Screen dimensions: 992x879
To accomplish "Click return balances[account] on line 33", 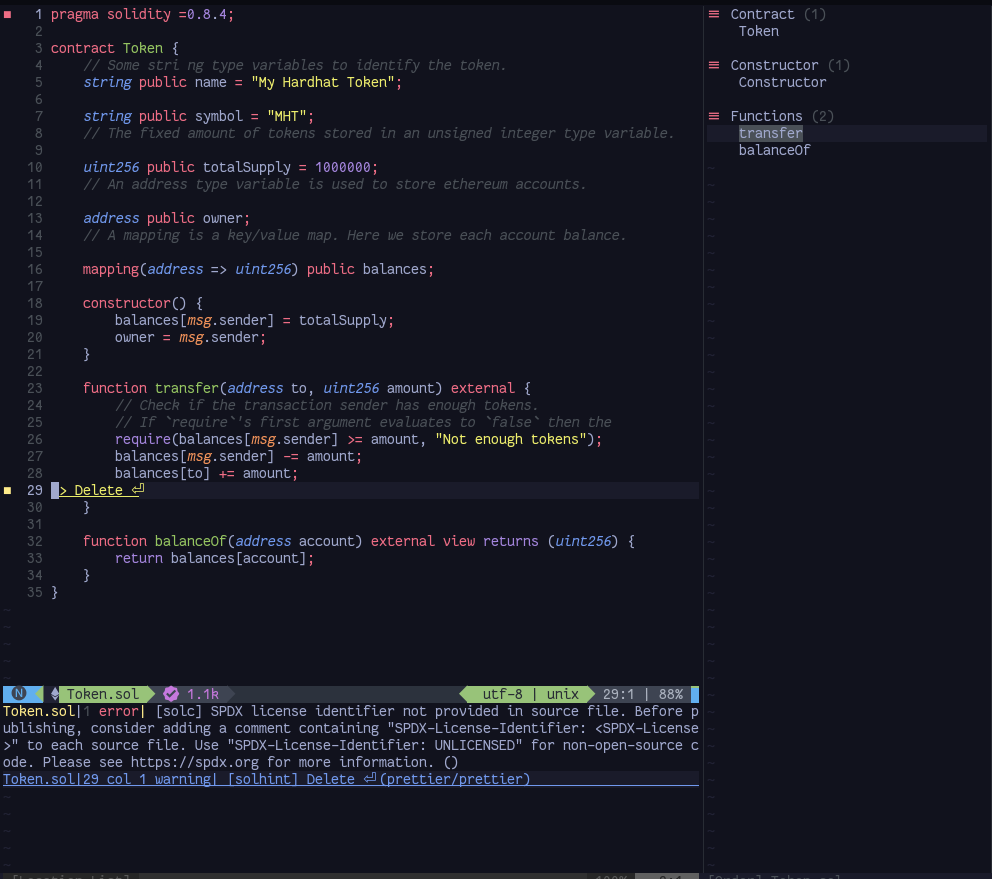I will [214, 558].
